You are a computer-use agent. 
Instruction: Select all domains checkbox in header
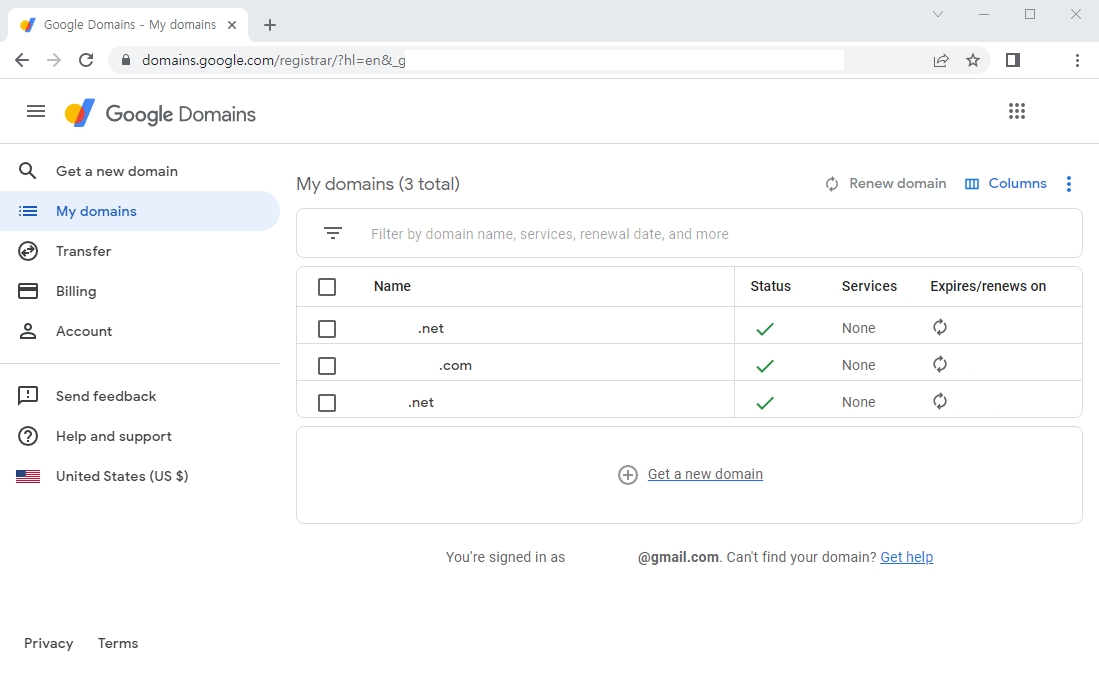tap(327, 287)
